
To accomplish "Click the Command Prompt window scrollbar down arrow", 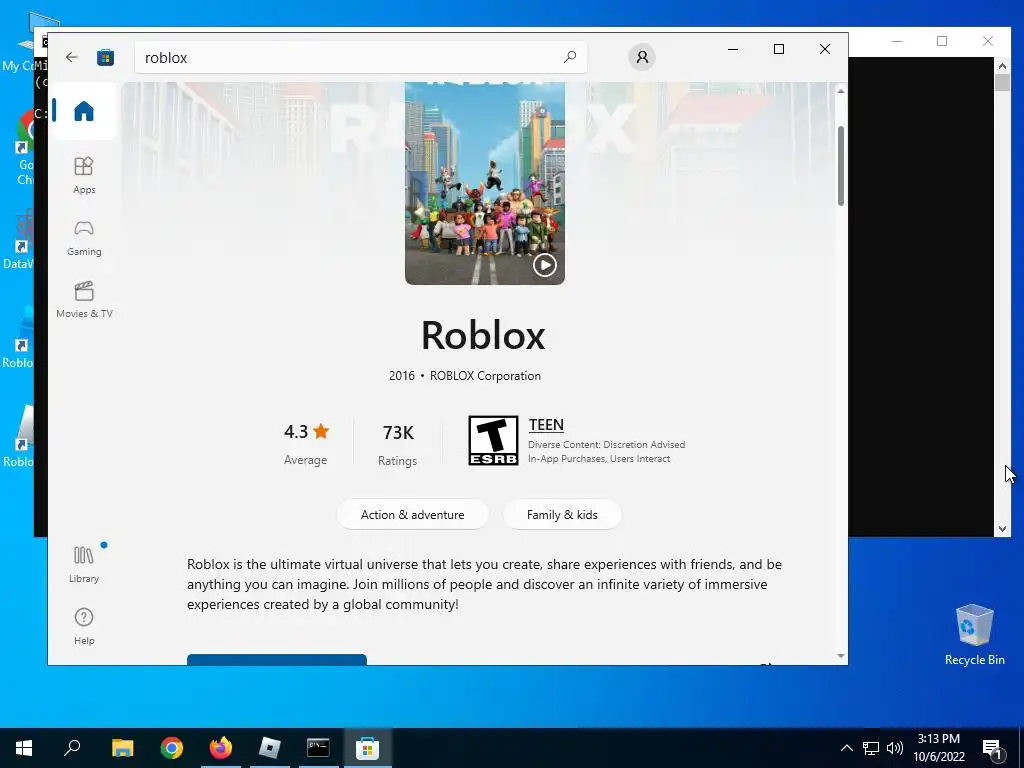I will (1002, 529).
